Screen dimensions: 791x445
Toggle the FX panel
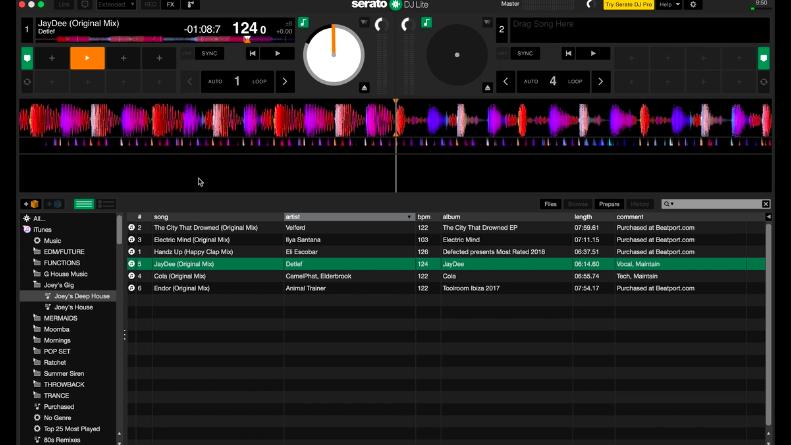coord(171,5)
